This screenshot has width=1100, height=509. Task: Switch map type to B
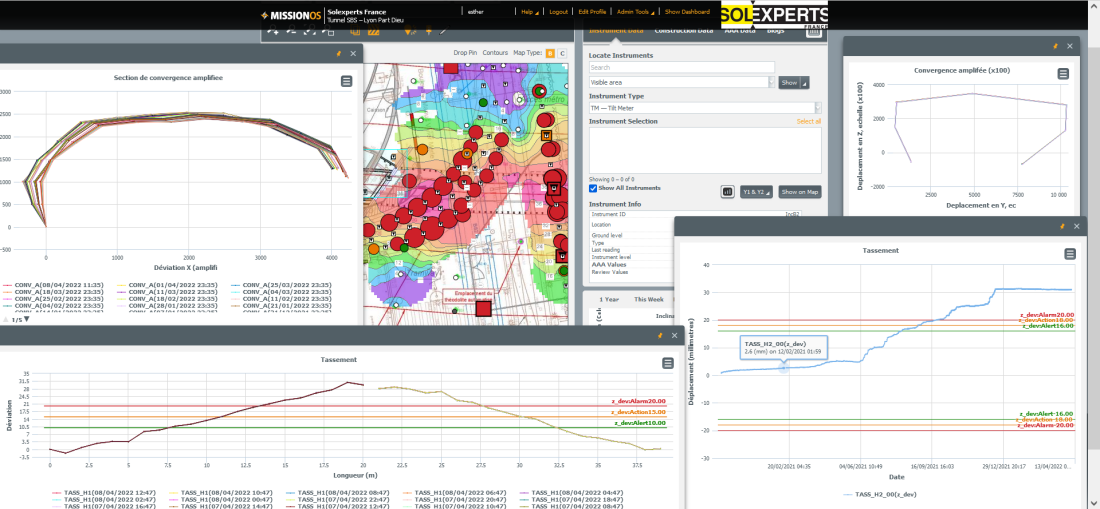550,53
